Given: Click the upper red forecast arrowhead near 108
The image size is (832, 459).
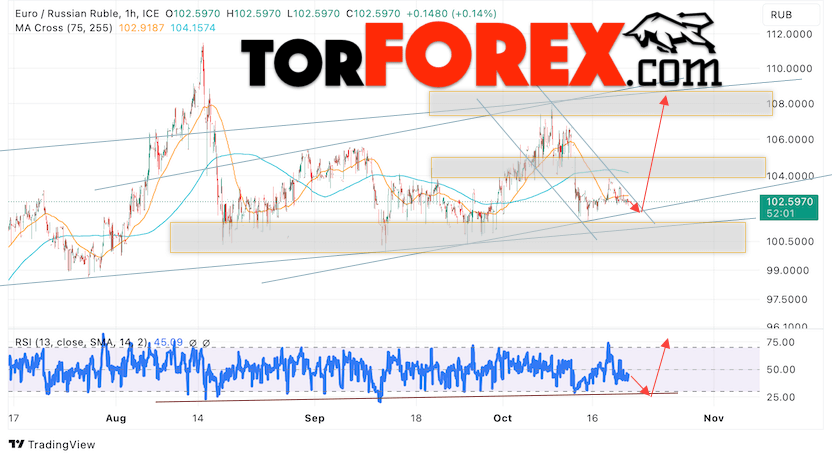Looking at the screenshot, I should (x=664, y=100).
